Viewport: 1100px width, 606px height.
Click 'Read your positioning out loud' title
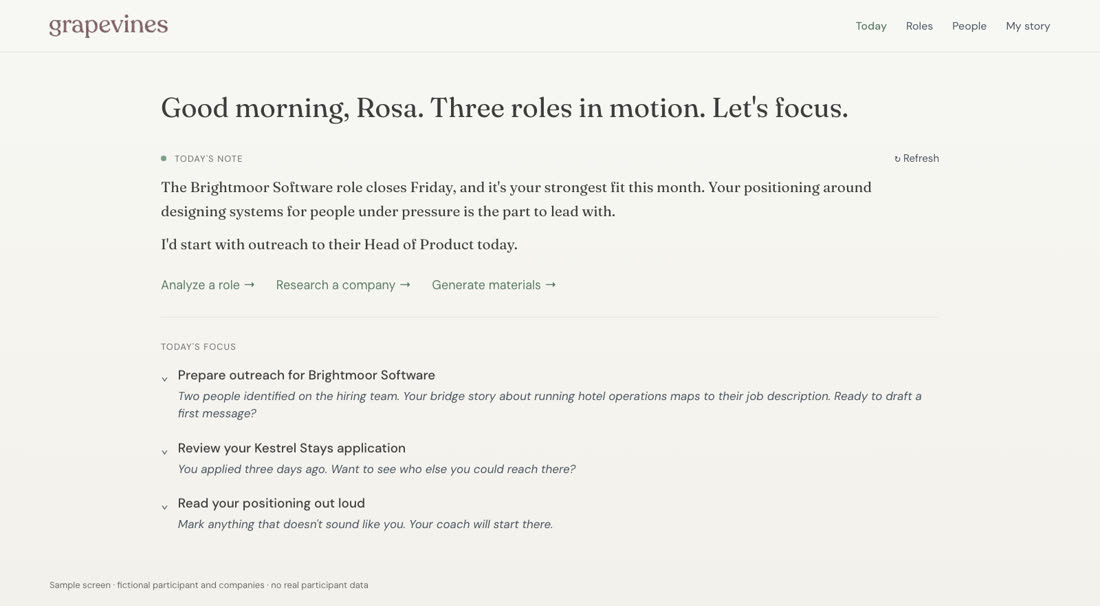point(271,503)
